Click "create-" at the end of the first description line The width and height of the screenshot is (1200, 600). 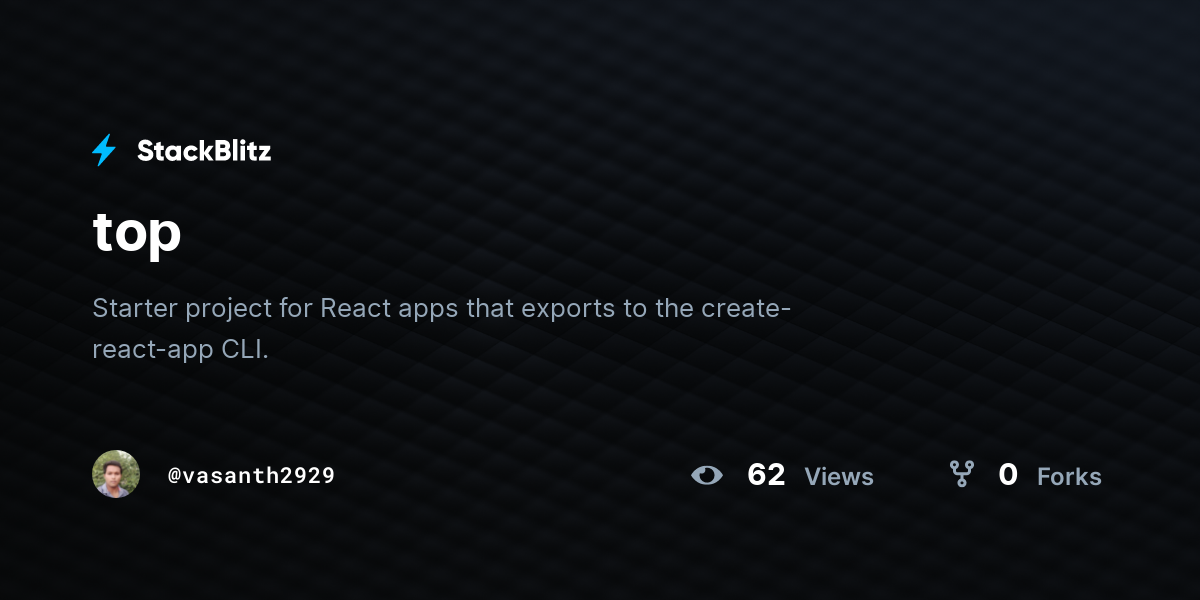pos(747,308)
